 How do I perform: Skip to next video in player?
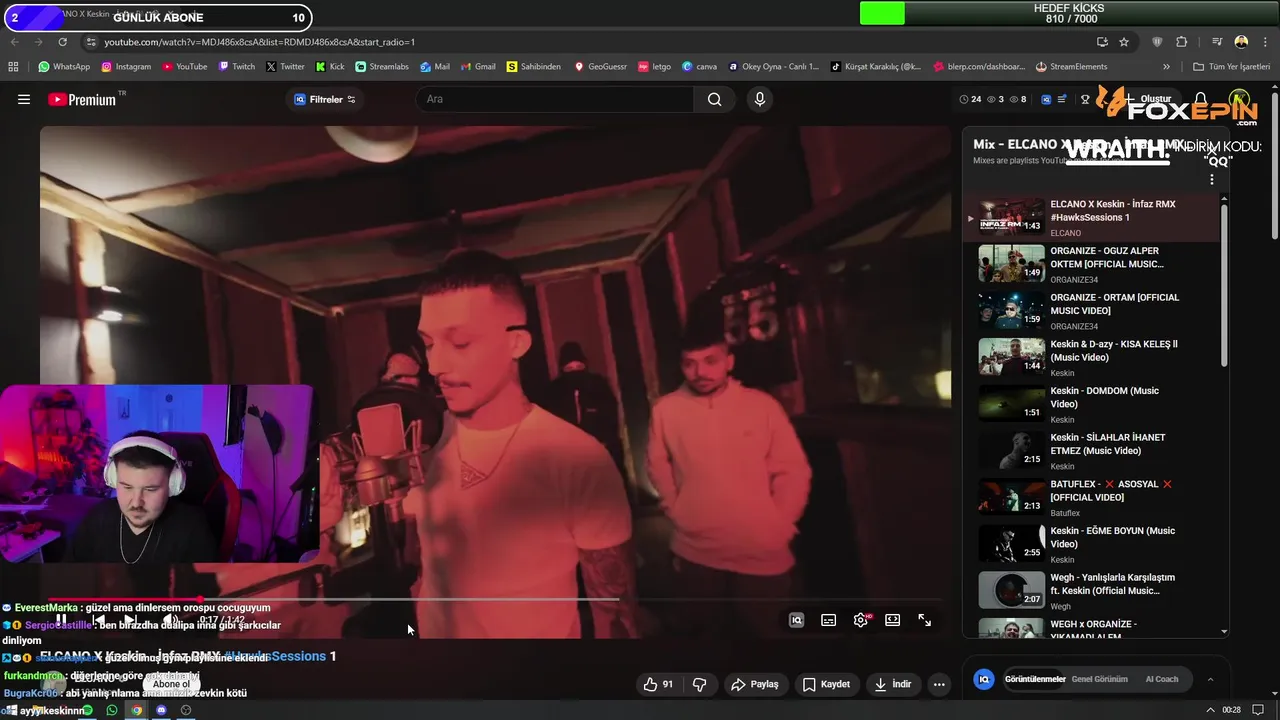(129, 620)
